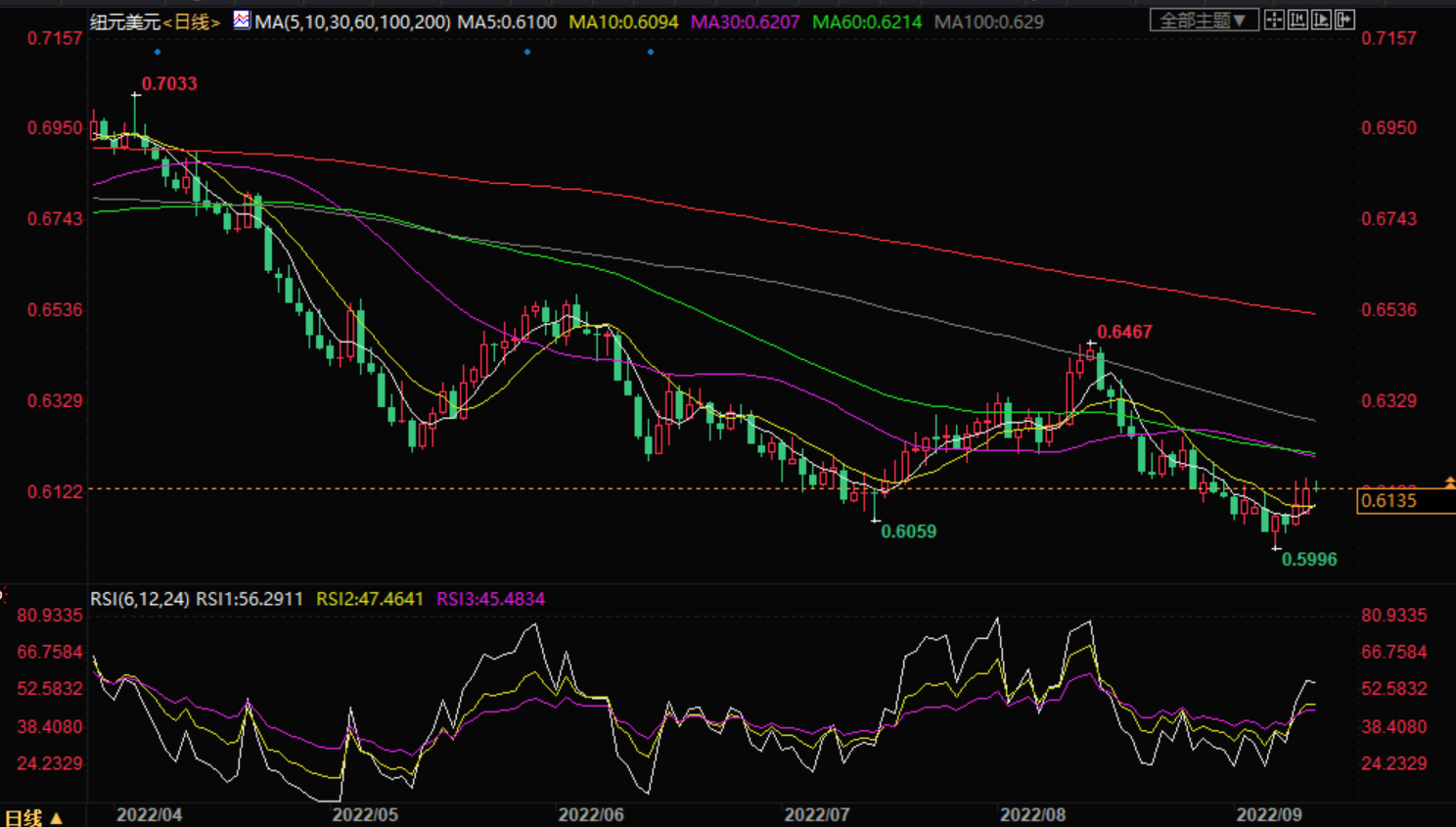Select the MA5:0.6100 legend value
The width and height of the screenshot is (1456, 827).
tap(507, 22)
